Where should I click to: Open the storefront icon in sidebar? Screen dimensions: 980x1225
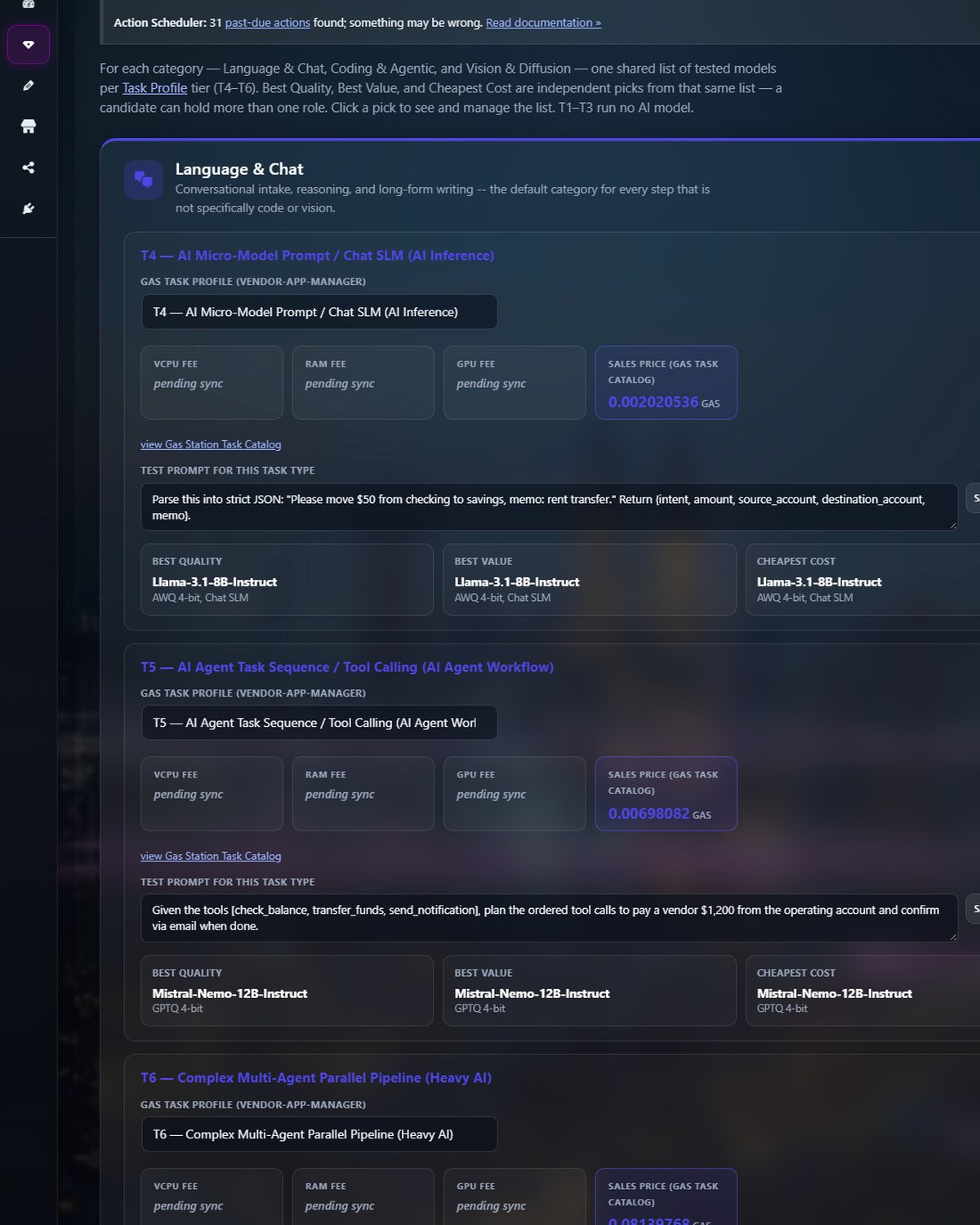click(29, 126)
